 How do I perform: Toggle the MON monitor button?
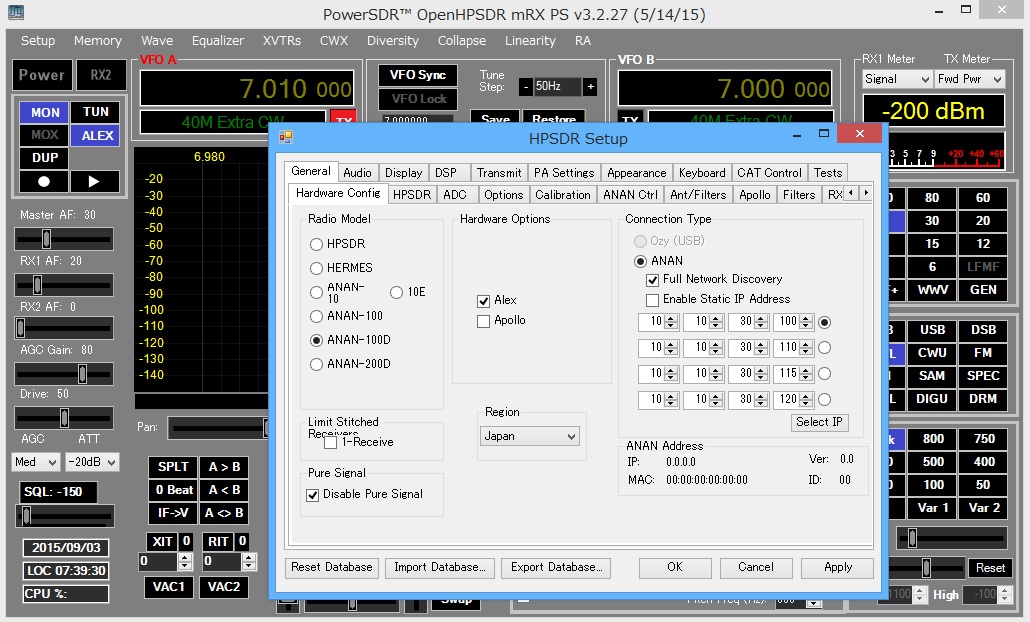click(x=44, y=112)
